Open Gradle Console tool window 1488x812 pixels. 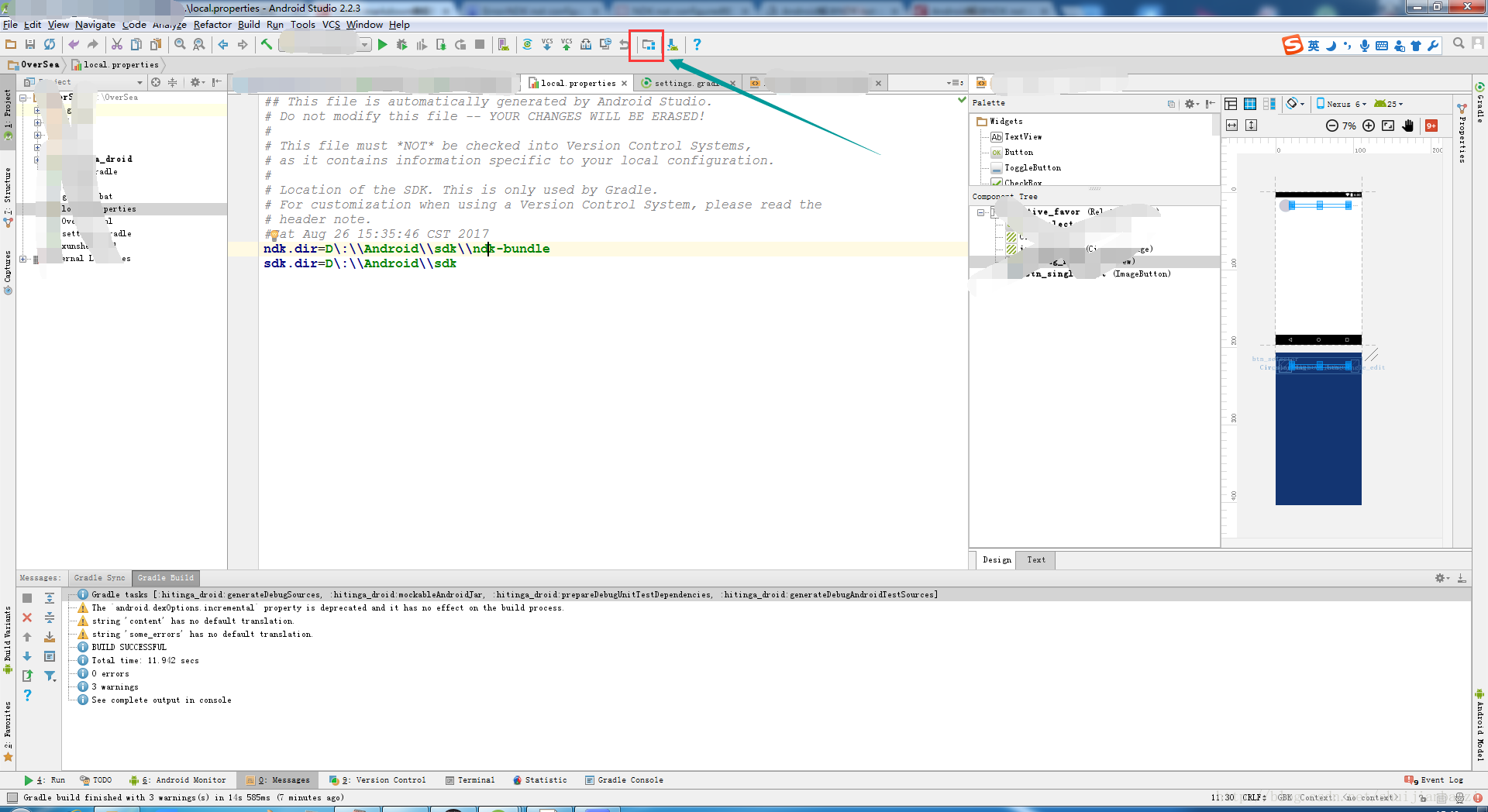point(625,780)
